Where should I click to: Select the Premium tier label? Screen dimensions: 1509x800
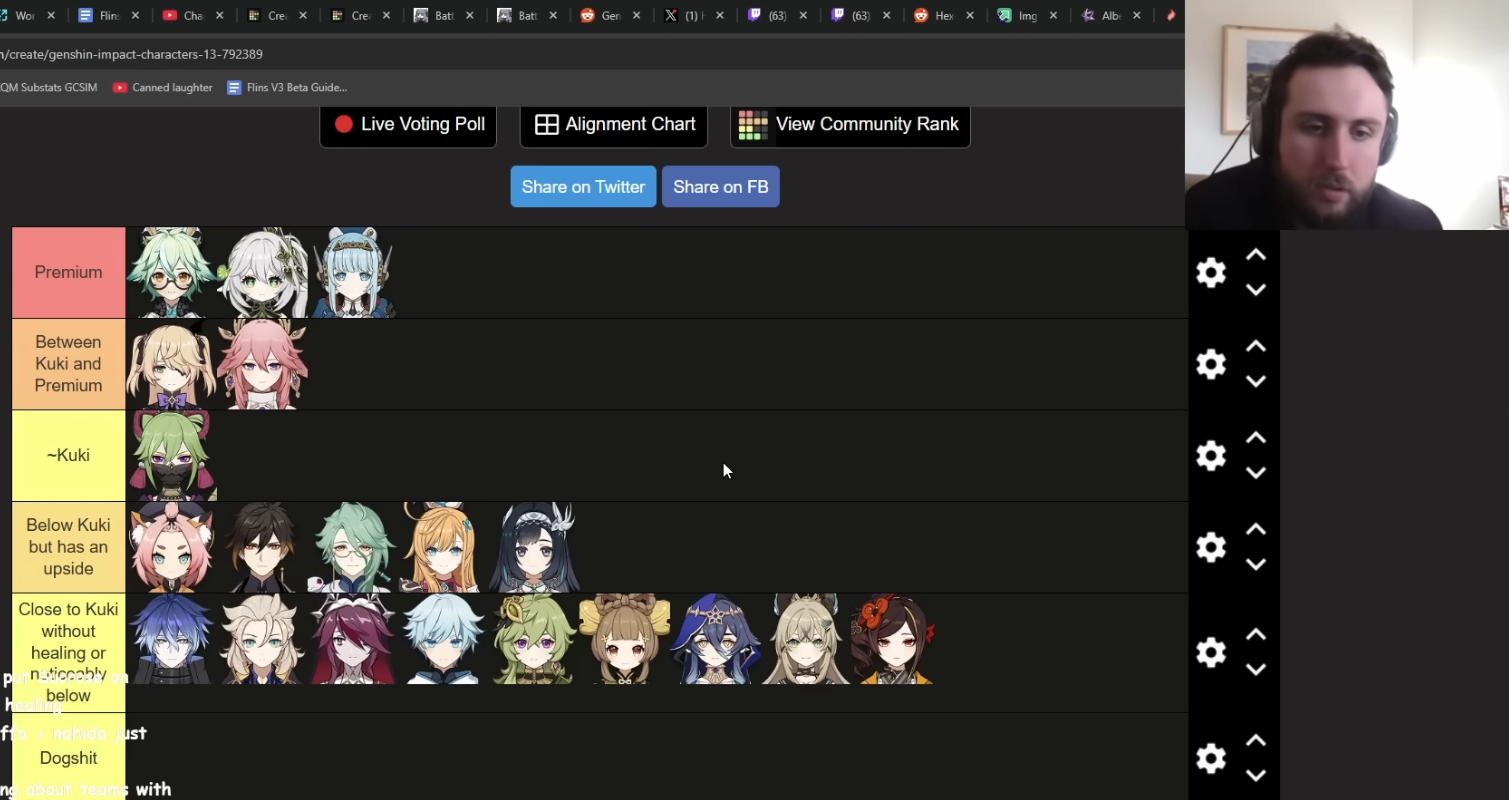coord(68,272)
